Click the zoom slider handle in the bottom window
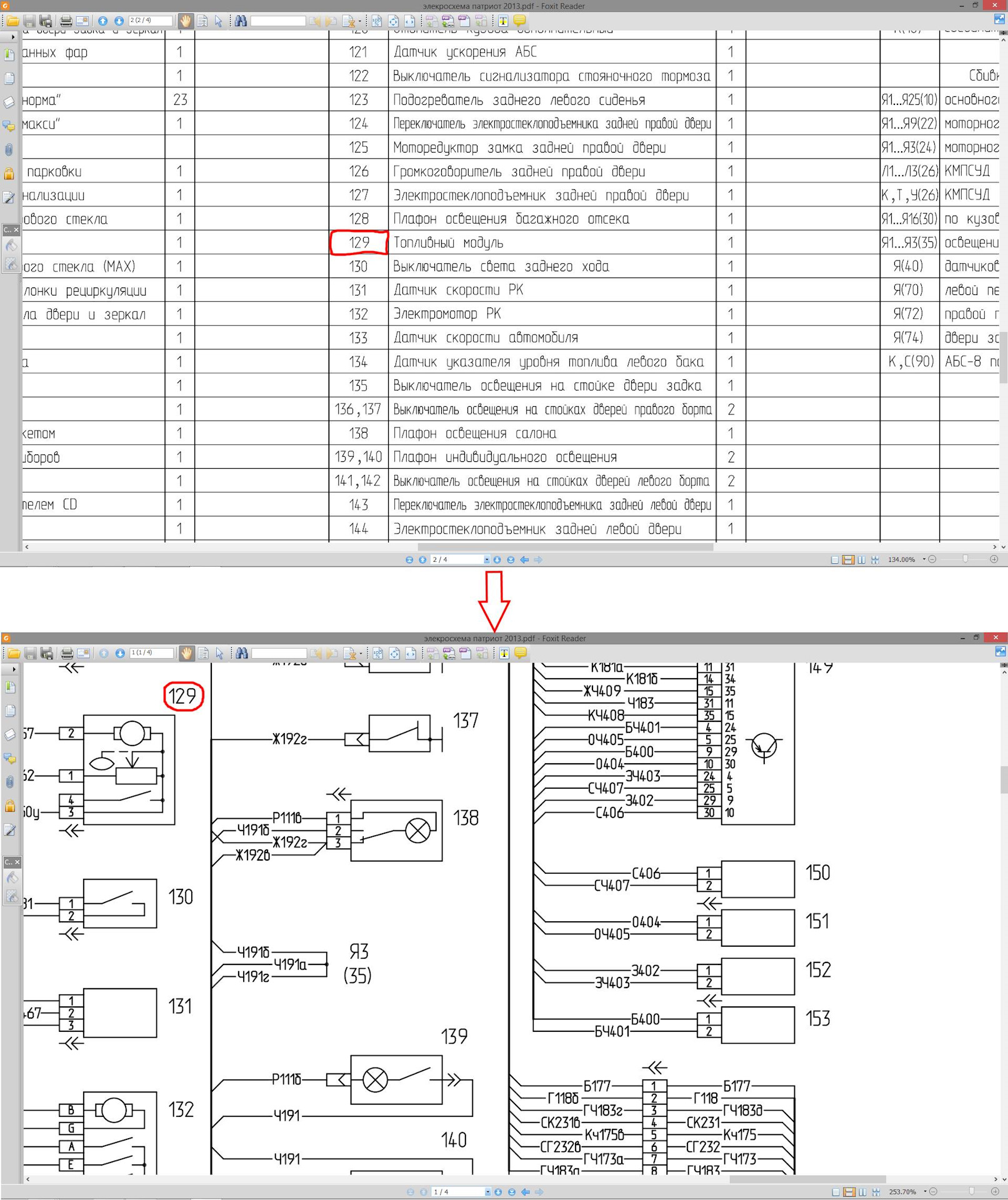The height and width of the screenshot is (1200, 1008). coord(972,1191)
